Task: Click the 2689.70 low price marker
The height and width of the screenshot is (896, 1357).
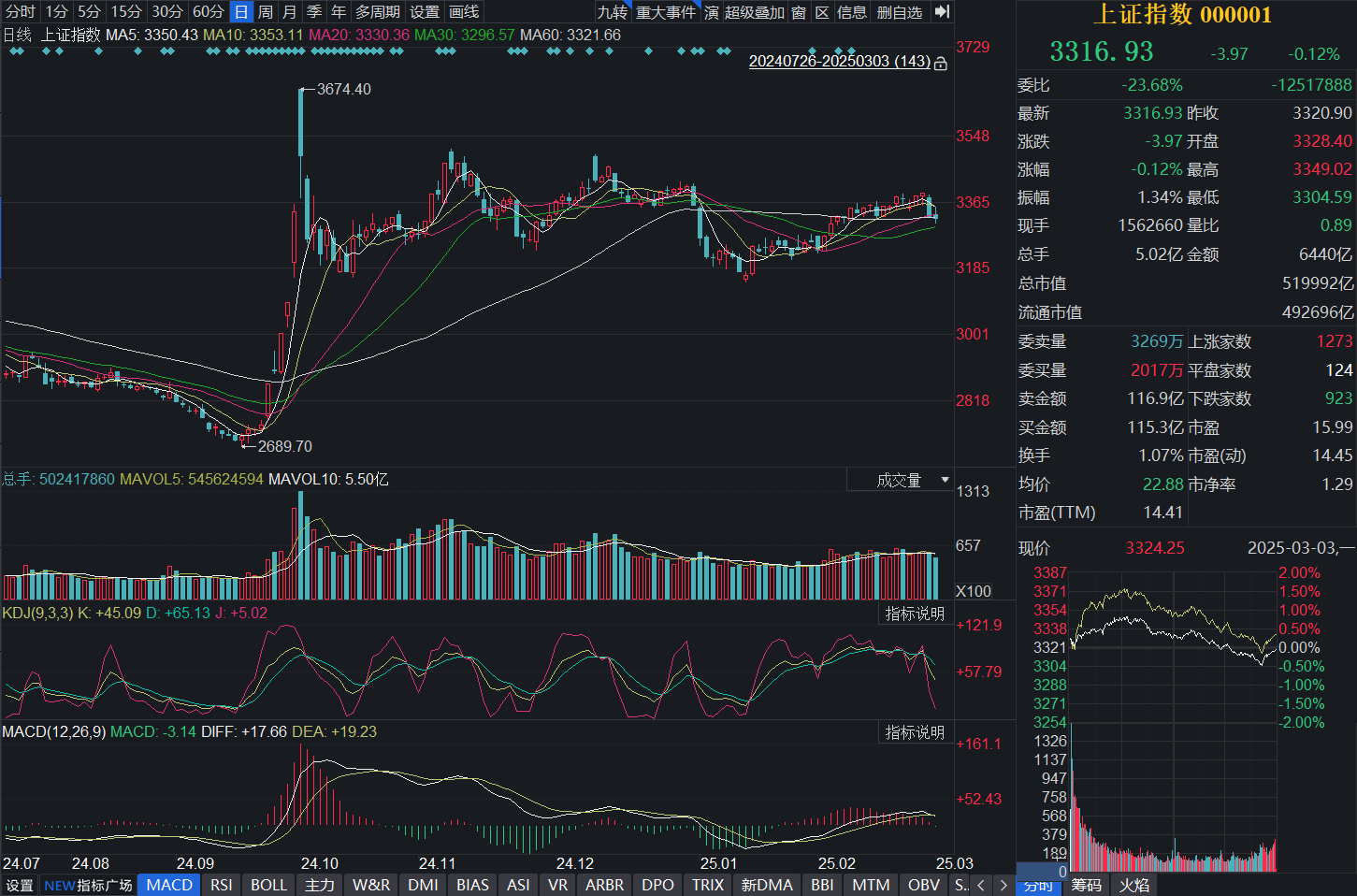Action: (285, 446)
